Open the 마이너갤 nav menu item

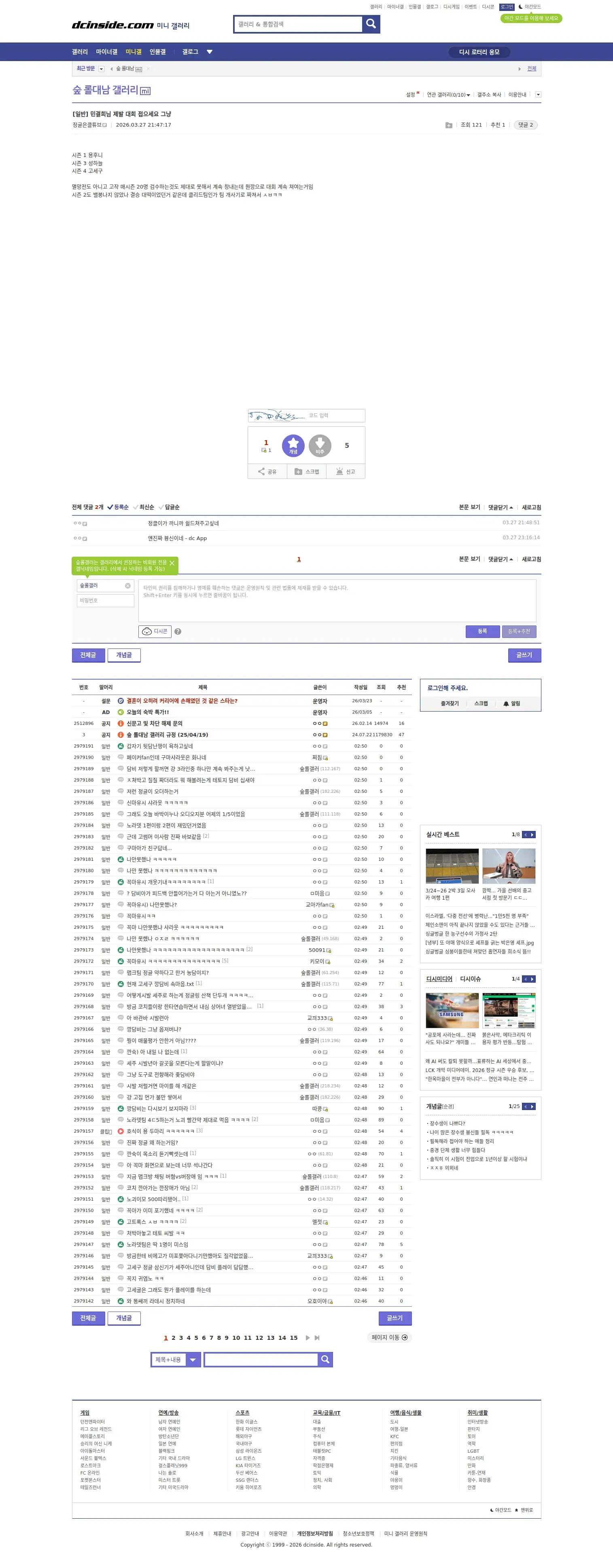tap(106, 52)
